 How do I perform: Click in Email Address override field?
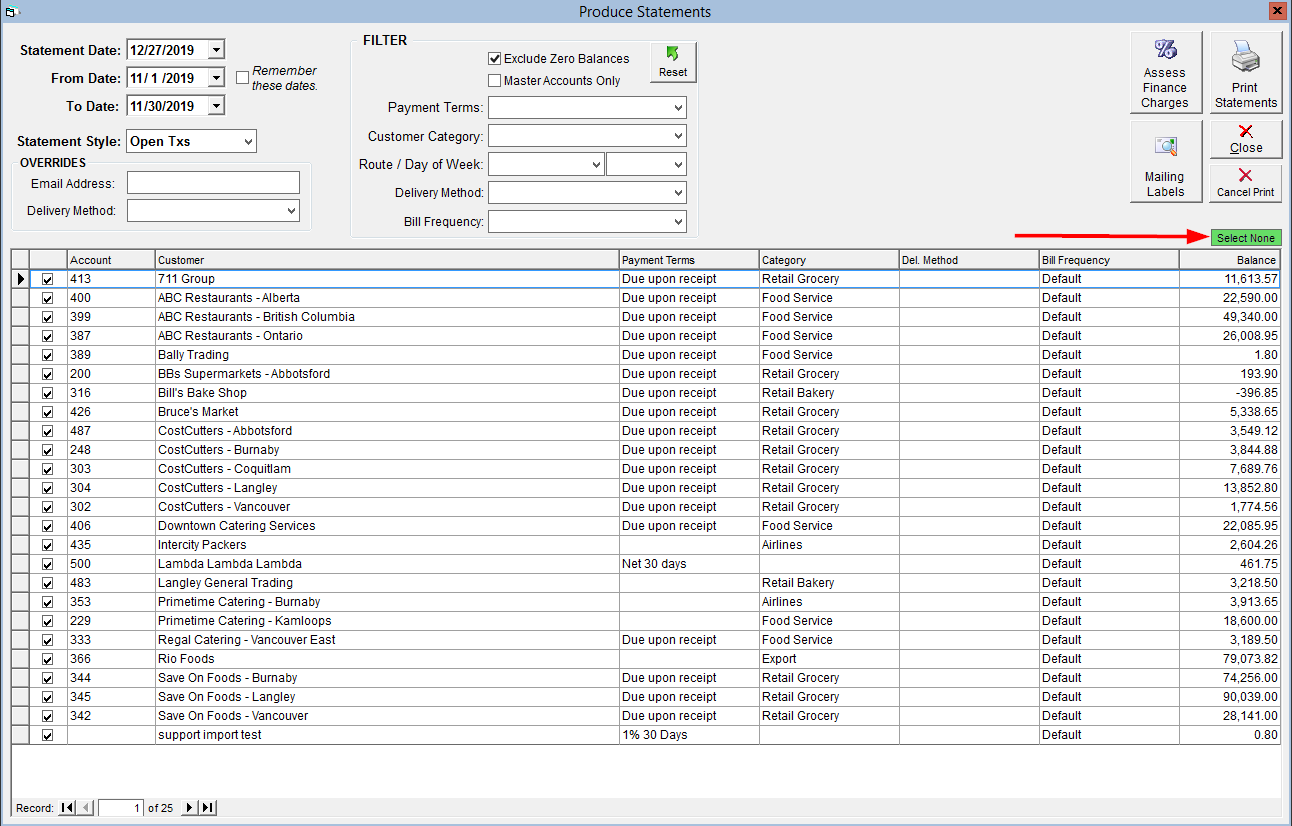coord(213,183)
